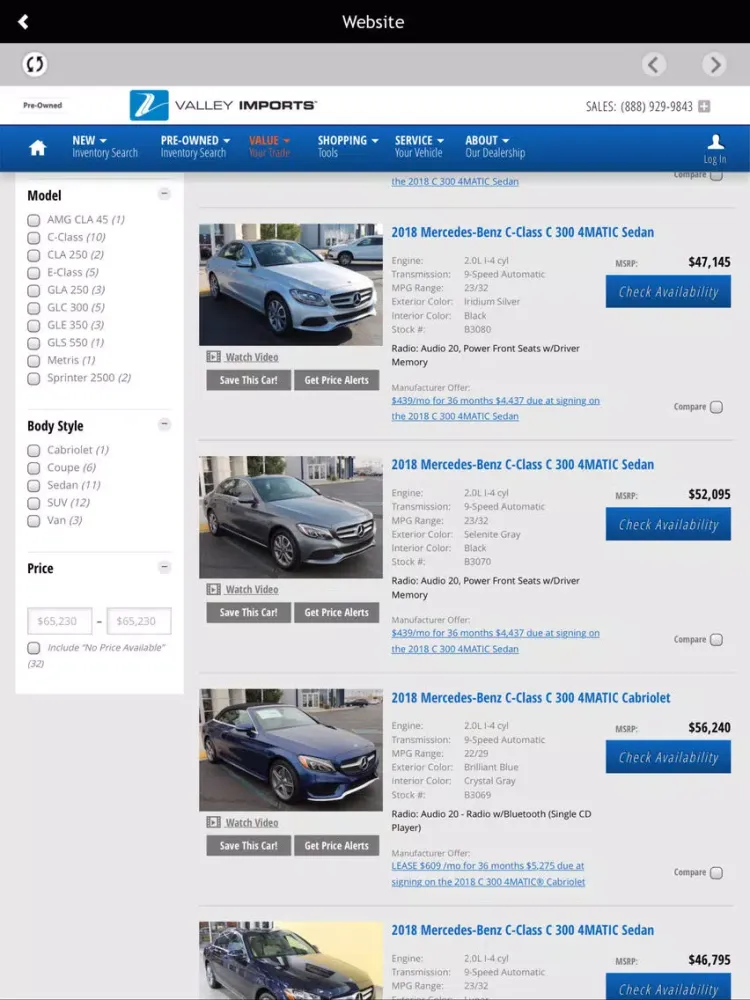Image resolution: width=750 pixels, height=1000 pixels.
Task: Check the GLS 550 model filter
Action: [34, 343]
